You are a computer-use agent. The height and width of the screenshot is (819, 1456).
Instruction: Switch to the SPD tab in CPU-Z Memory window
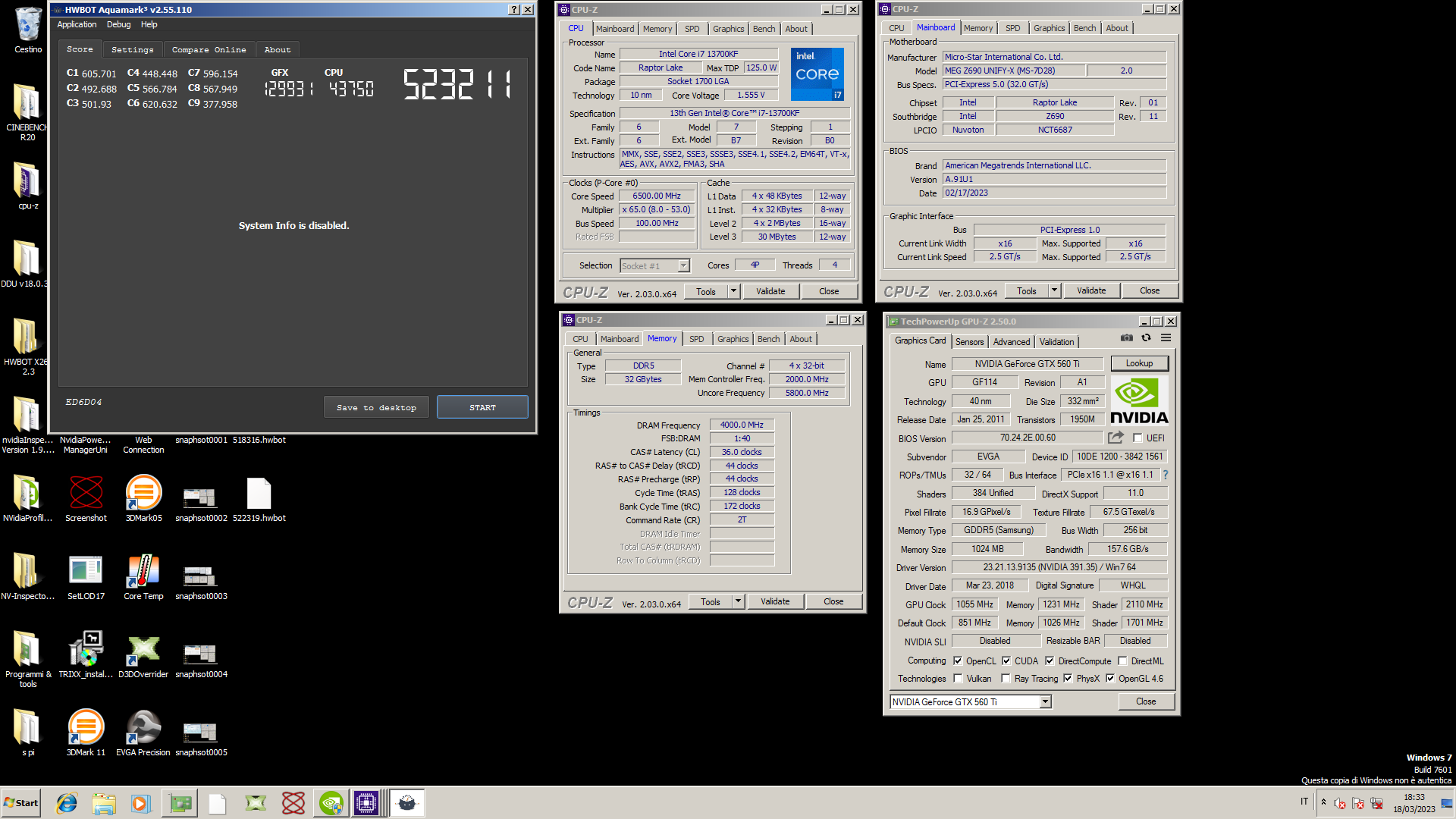click(696, 339)
